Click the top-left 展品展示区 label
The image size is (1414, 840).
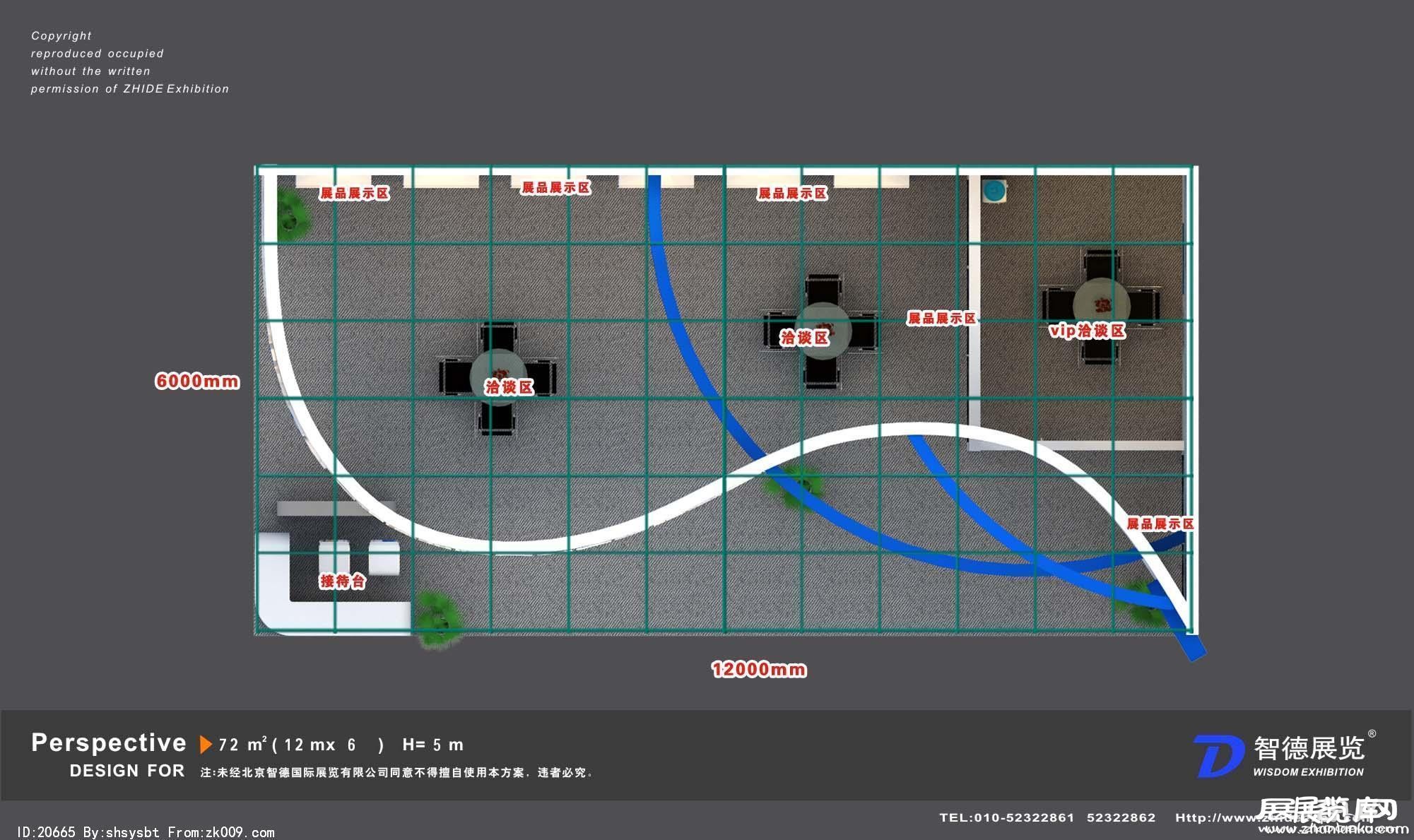point(354,194)
